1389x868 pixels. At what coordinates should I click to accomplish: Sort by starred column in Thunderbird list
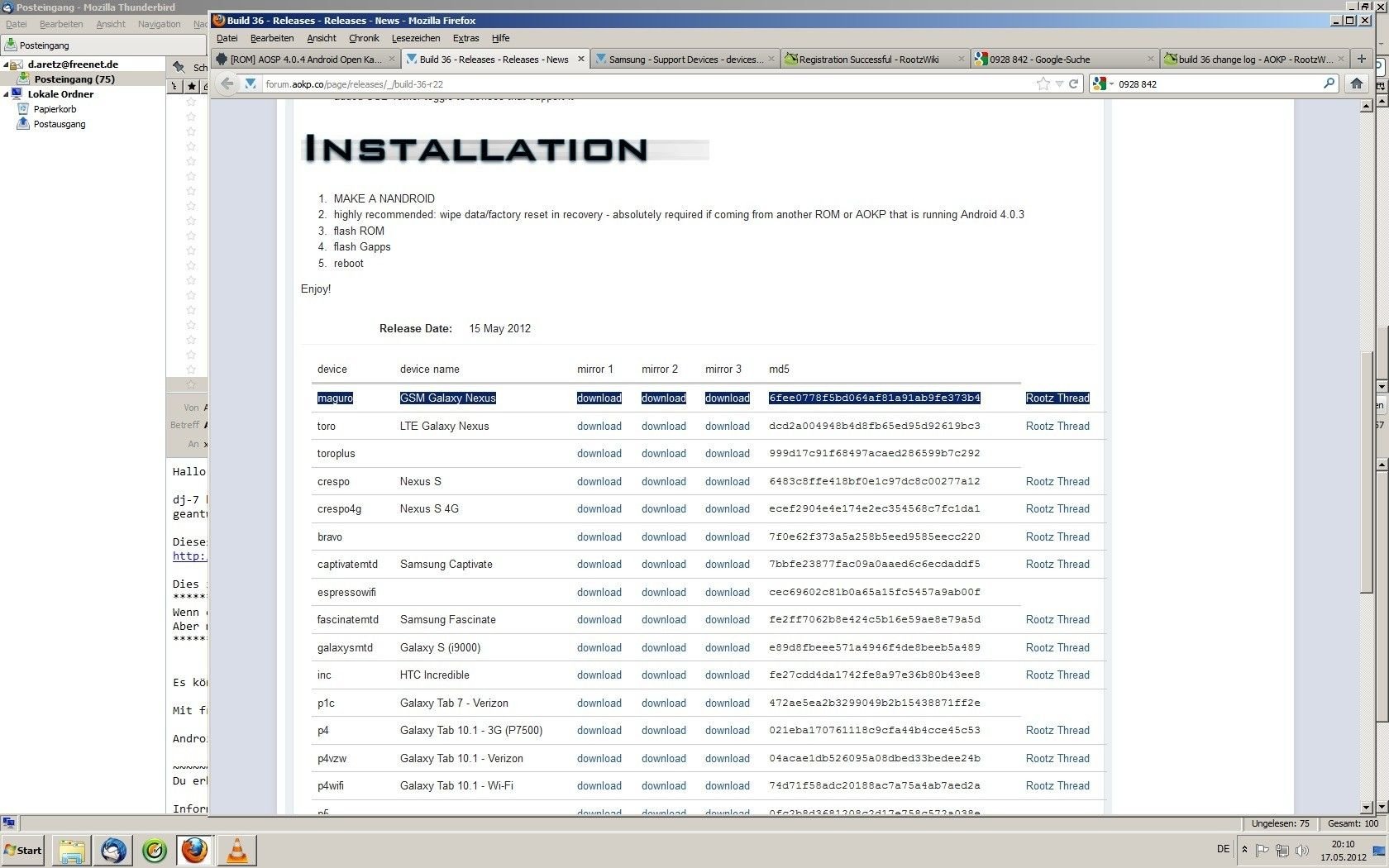pyautogui.click(x=191, y=86)
